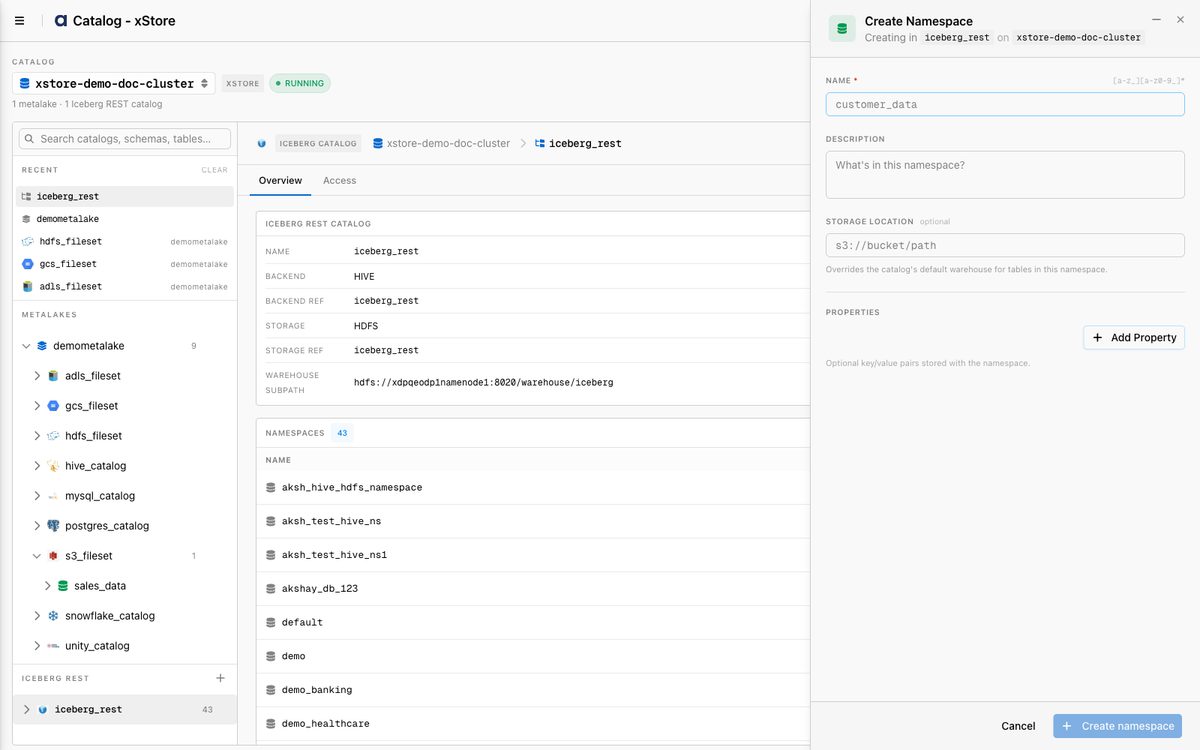Click the Create Namespace green header icon

(842, 29)
